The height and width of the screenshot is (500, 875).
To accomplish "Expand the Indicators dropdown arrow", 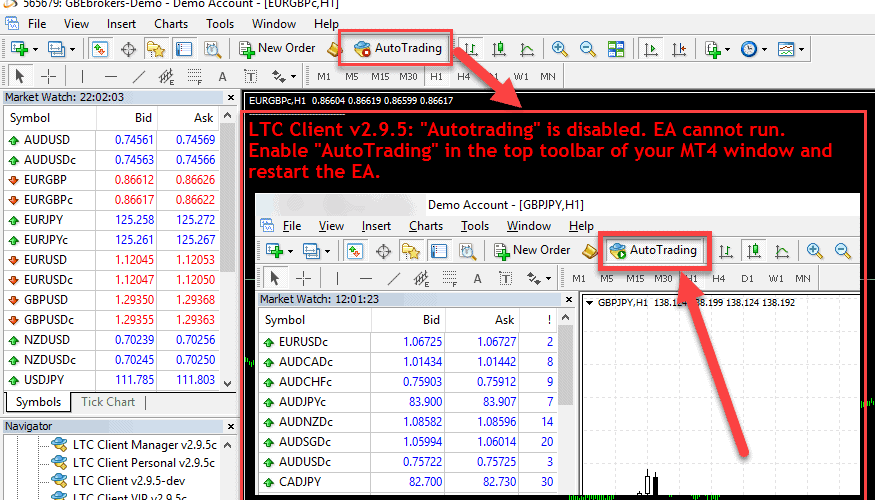I will pos(727,49).
